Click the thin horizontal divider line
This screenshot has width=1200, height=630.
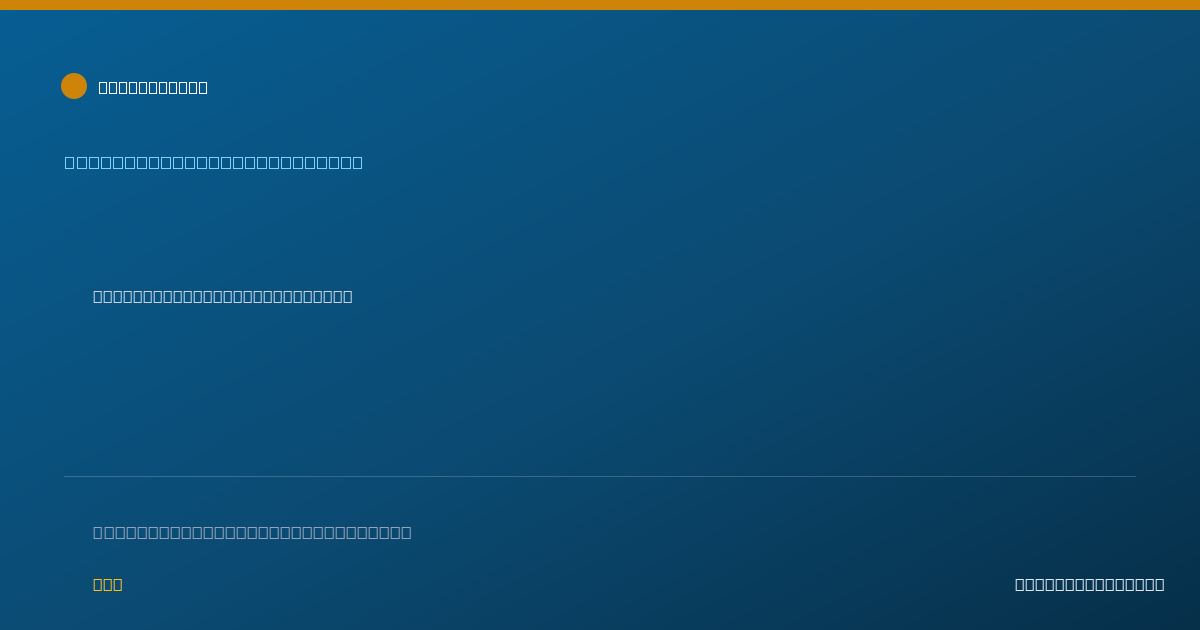click(600, 476)
